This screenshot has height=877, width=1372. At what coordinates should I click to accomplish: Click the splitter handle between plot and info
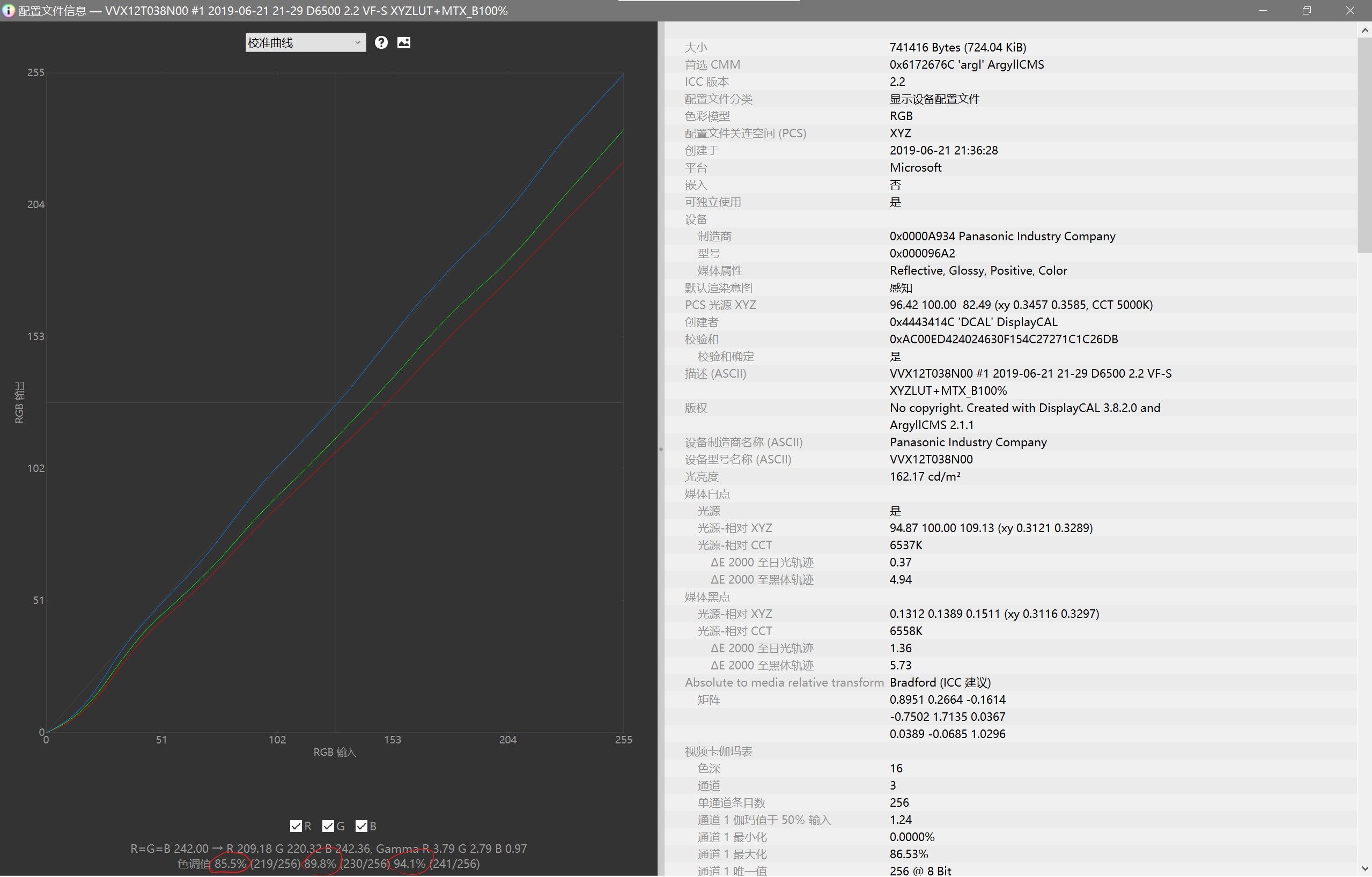click(661, 449)
